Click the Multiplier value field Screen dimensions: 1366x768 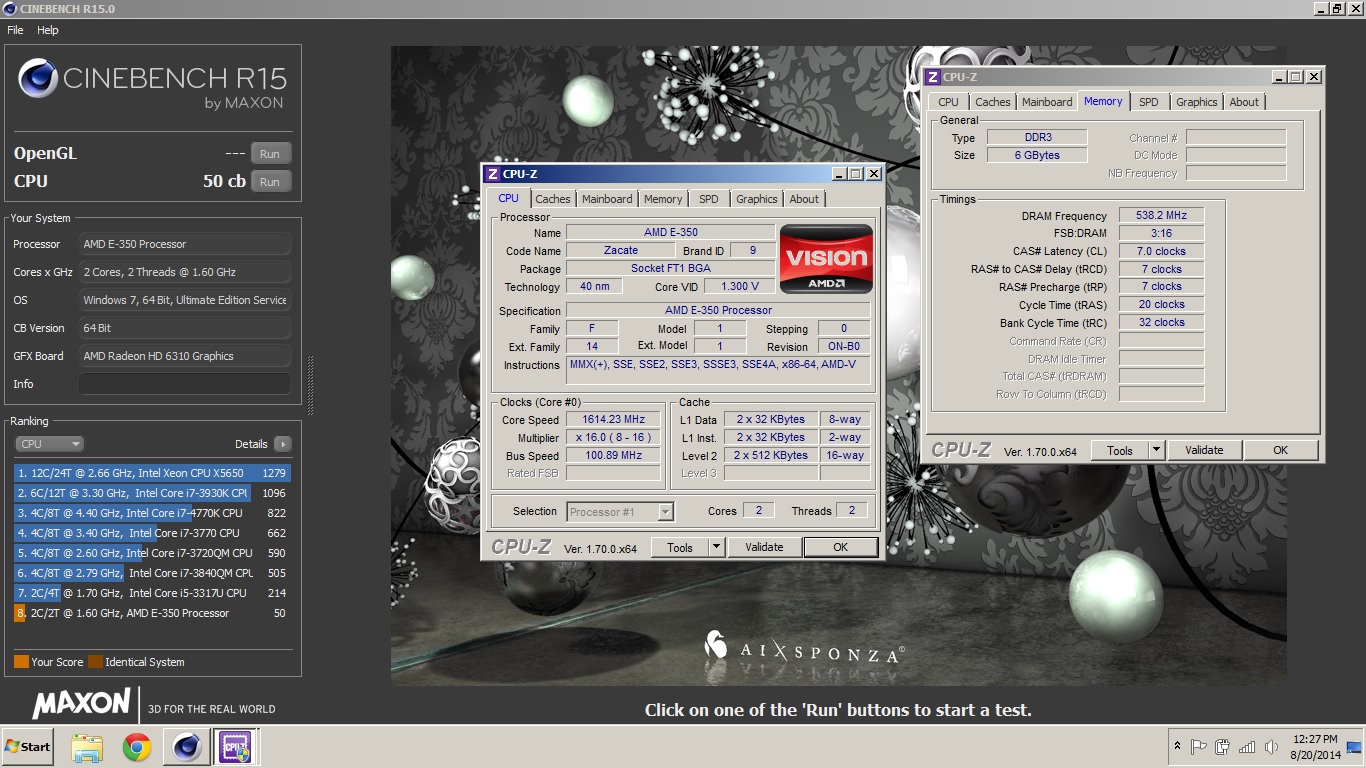pos(614,438)
